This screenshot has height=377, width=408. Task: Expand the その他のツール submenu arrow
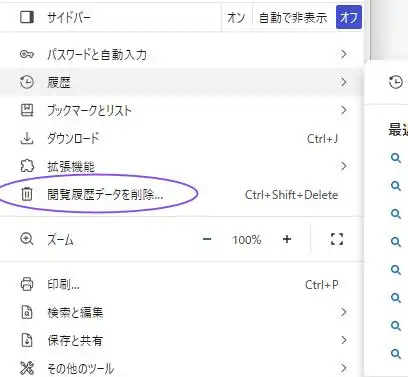coord(344,368)
